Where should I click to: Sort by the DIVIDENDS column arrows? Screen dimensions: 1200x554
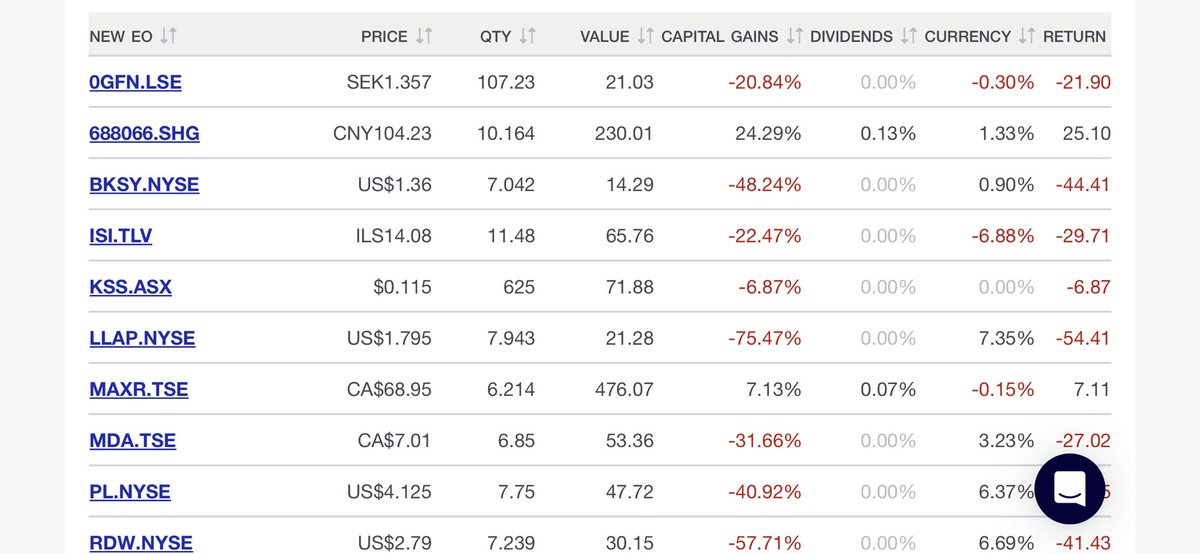point(908,36)
